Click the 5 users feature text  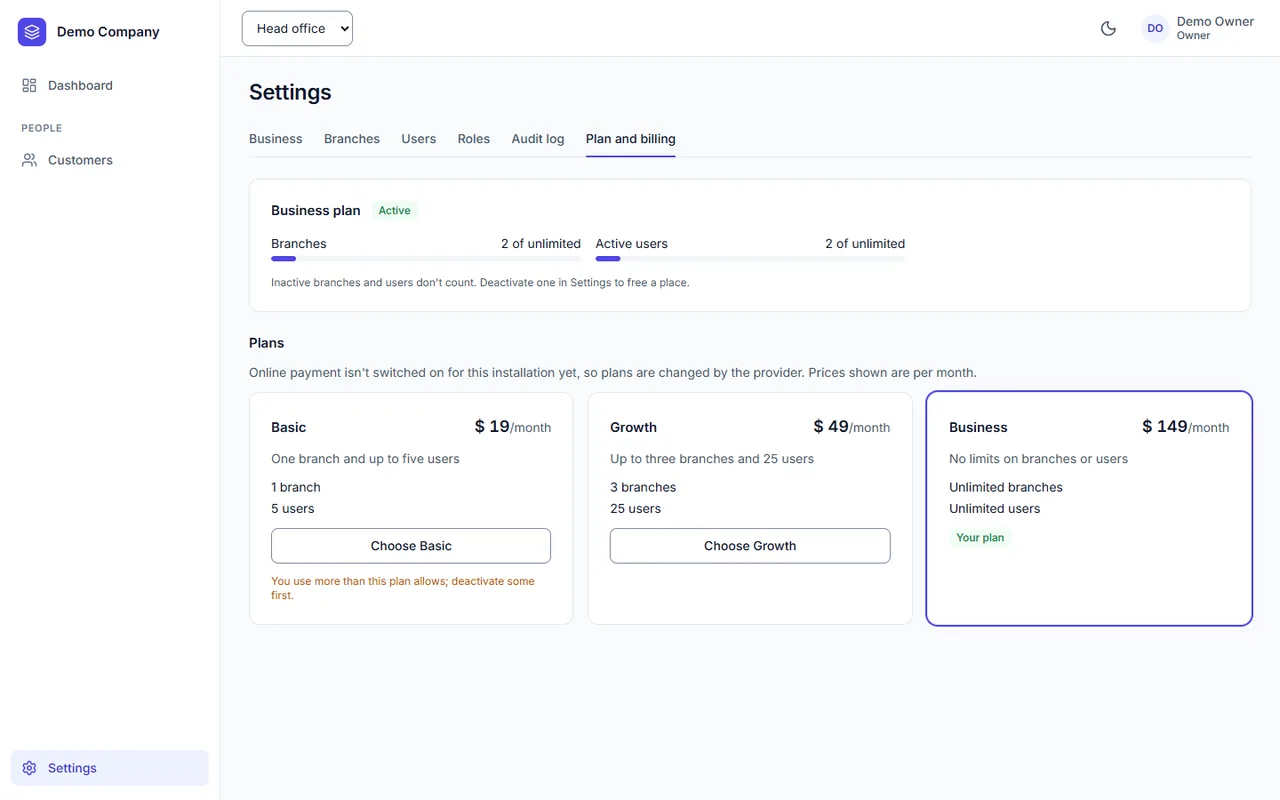tap(293, 508)
